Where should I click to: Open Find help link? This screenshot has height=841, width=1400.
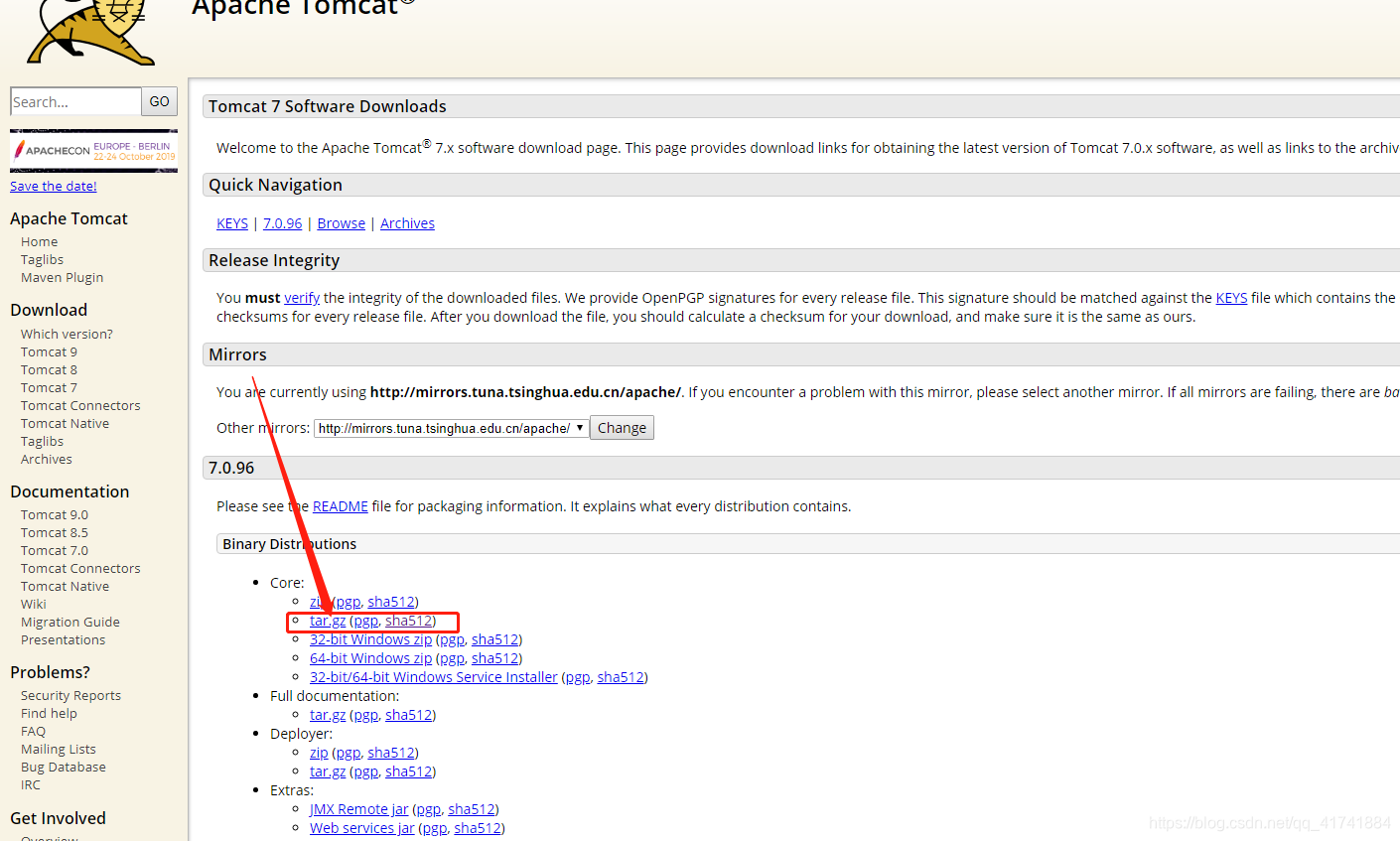49,713
